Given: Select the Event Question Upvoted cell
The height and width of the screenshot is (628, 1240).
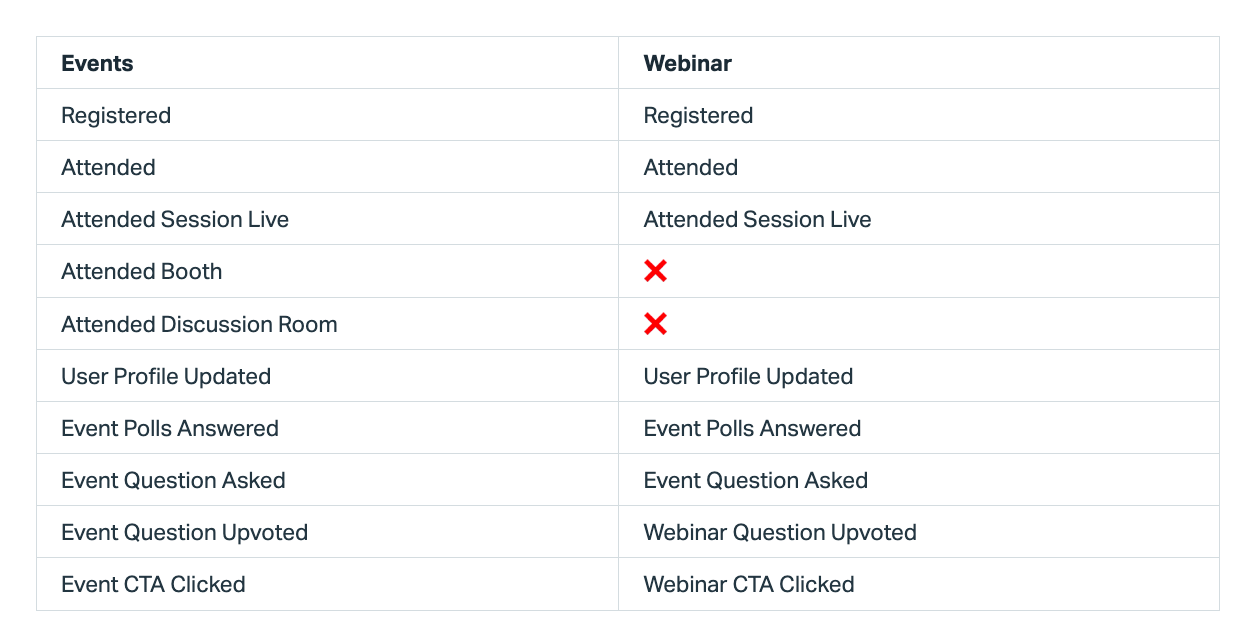Looking at the screenshot, I should [x=184, y=532].
